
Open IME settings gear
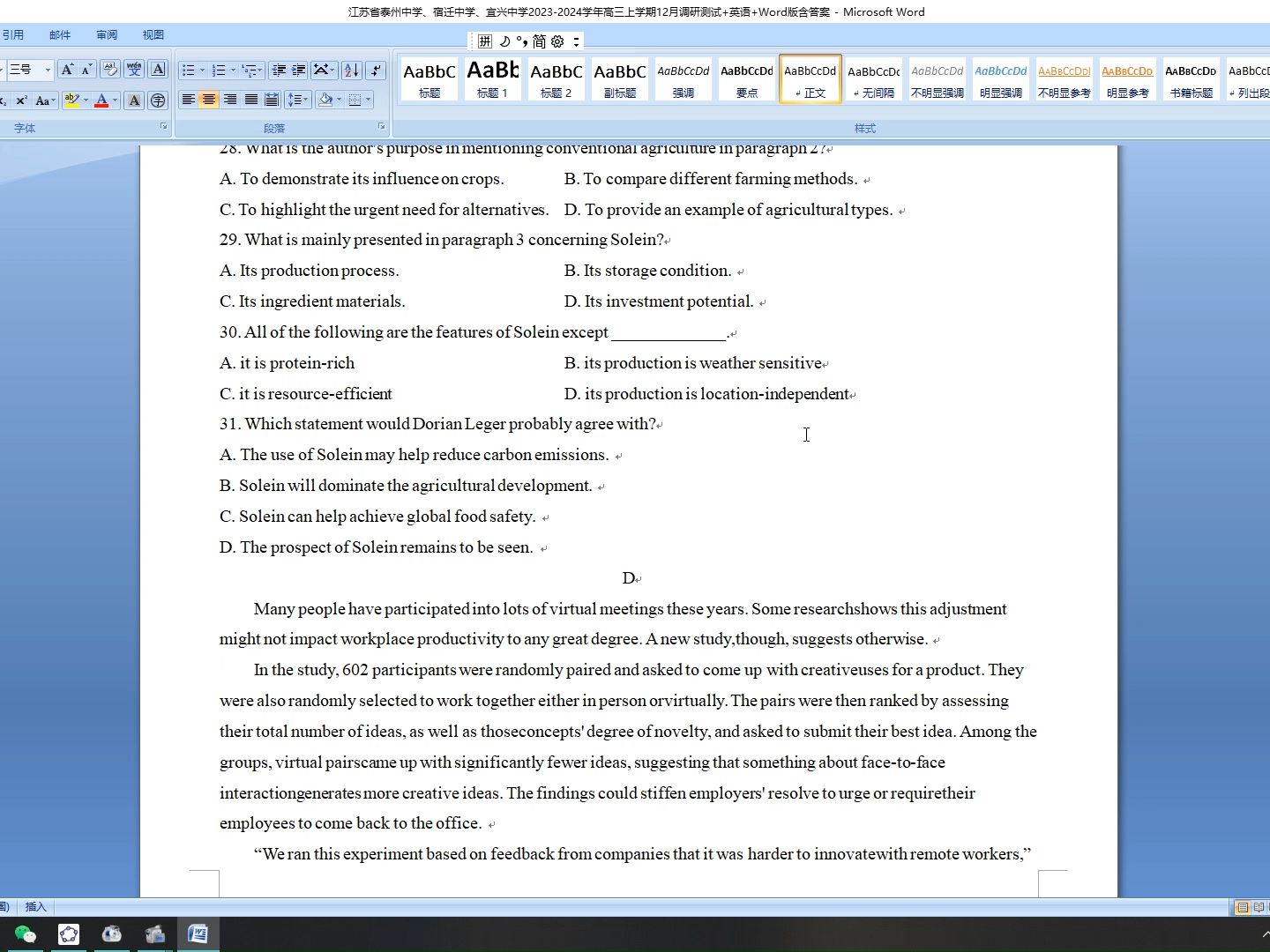[557, 41]
